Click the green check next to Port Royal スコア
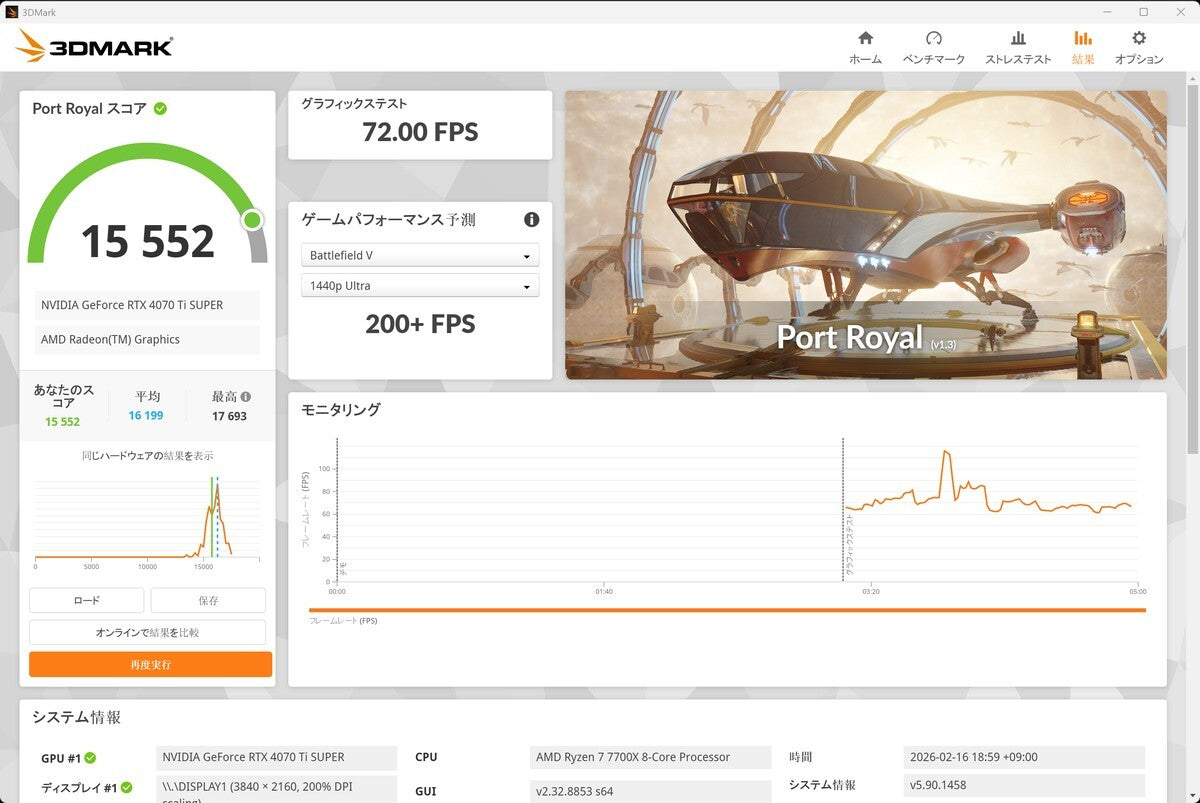The height and width of the screenshot is (803, 1200). click(160, 108)
